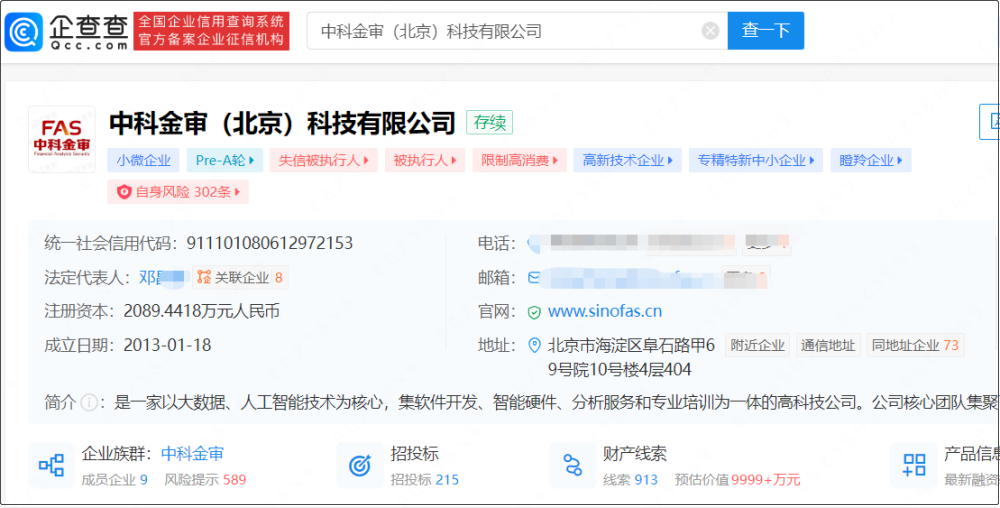1000x508 pixels.
Task: Open the FAS 中科金审 company logo thumbnail
Action: (62, 138)
